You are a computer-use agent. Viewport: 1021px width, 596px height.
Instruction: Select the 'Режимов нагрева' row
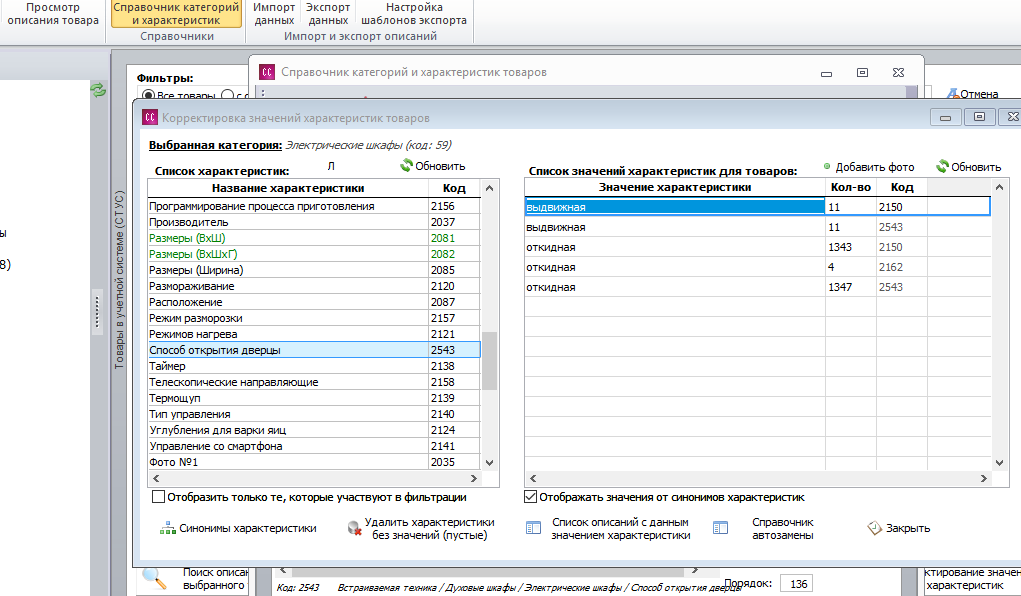(314, 334)
